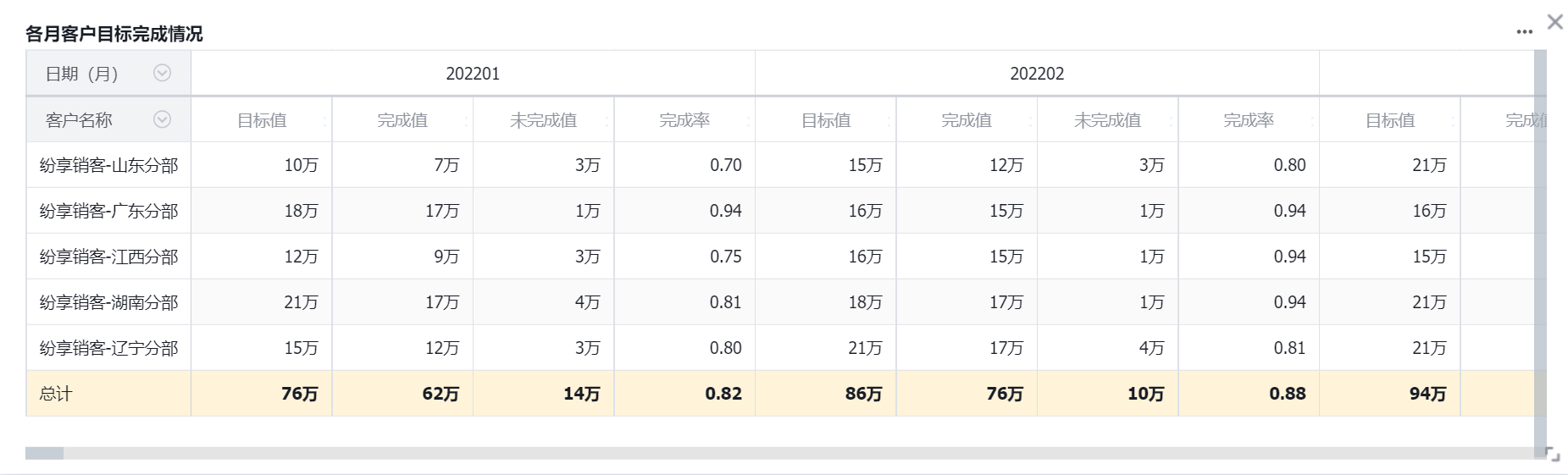Open the 202201 完成值 column dots menu
This screenshot has height=475, width=1568.
[x=466, y=121]
